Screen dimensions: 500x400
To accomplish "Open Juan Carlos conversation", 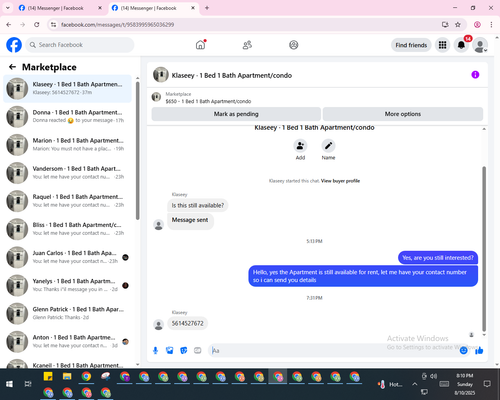I will pyautogui.click(x=67, y=257).
